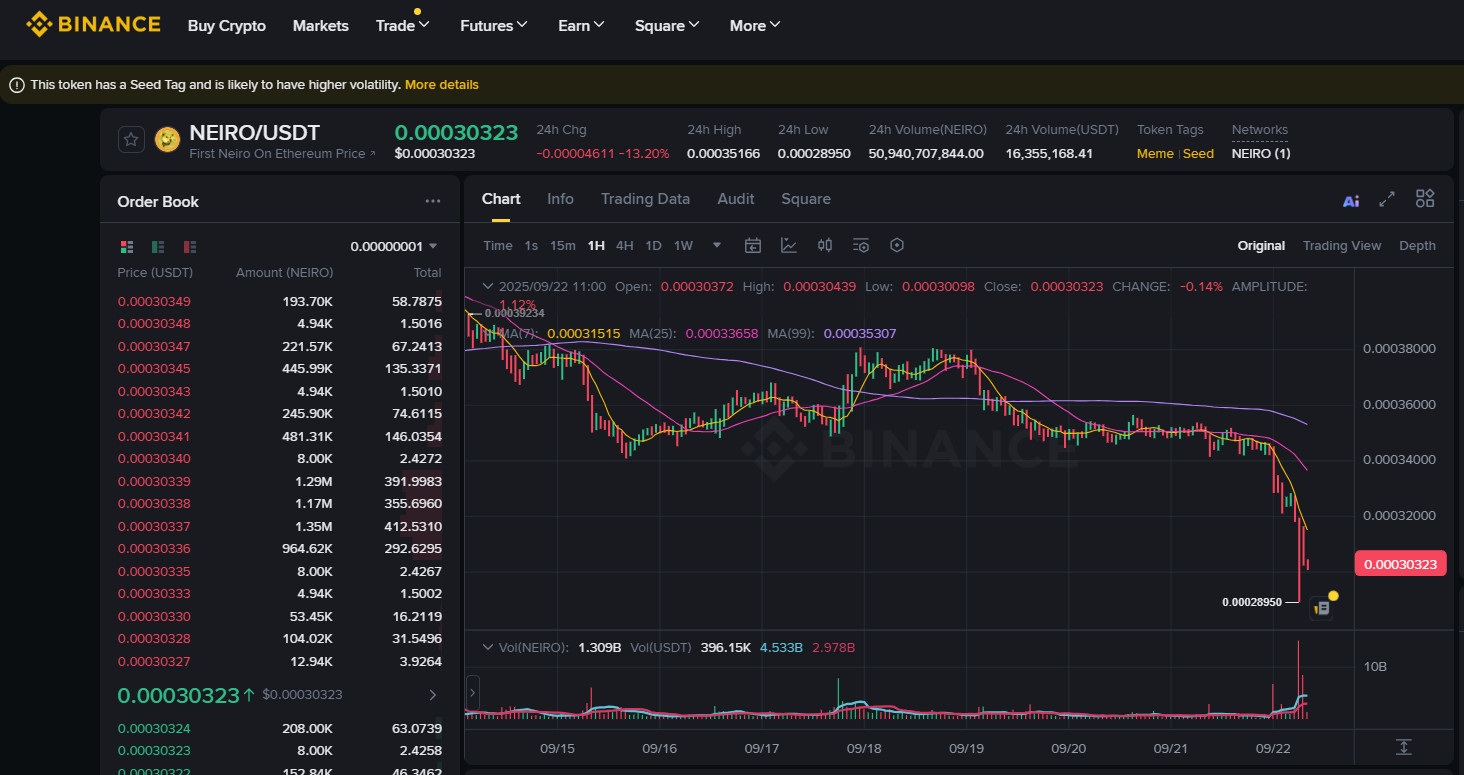
Task: Open the Trade navigation dropdown
Action: click(403, 25)
